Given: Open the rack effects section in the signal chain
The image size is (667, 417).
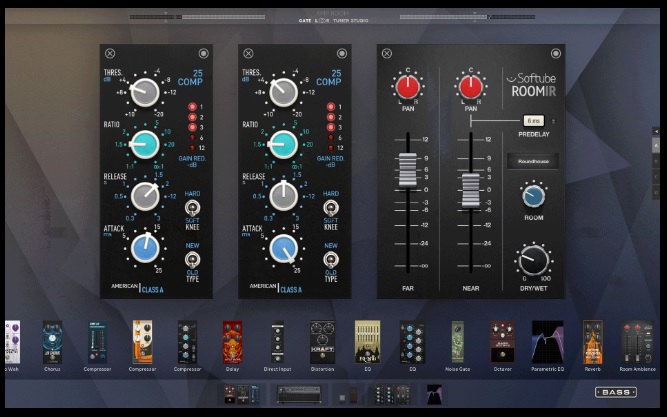Looking at the screenshot, I should click(393, 394).
